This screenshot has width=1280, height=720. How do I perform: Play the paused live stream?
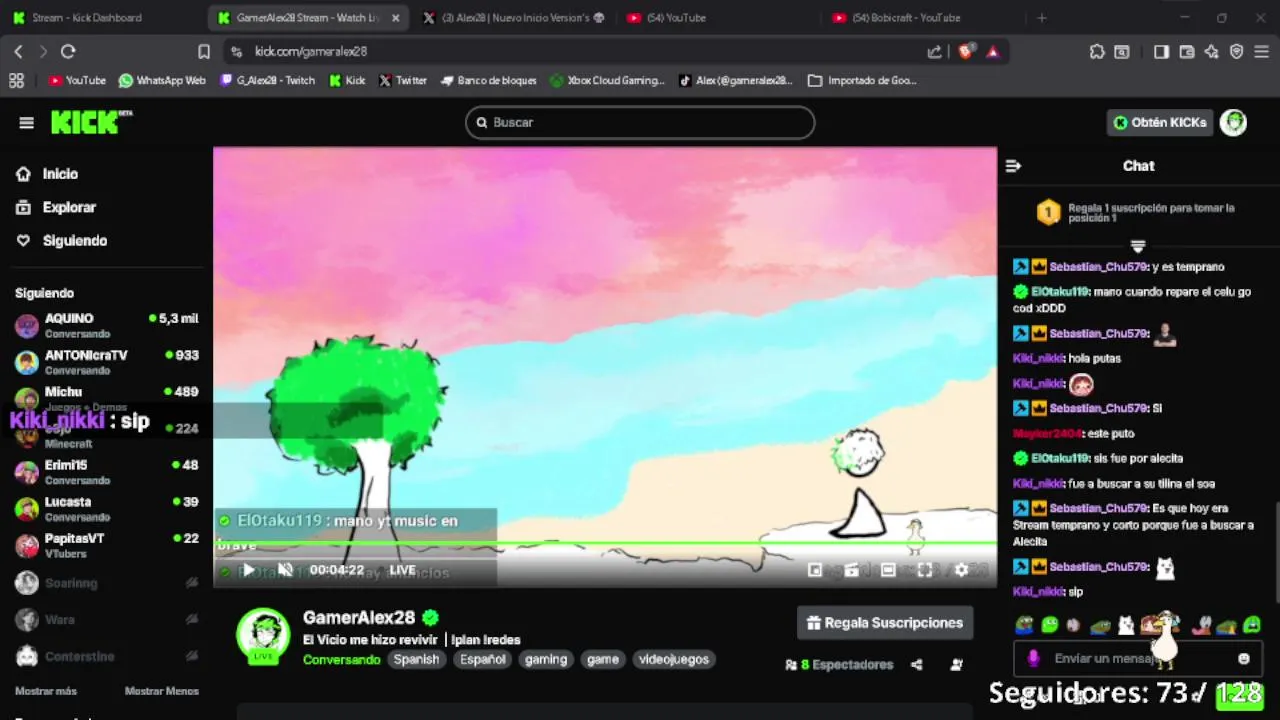click(248, 570)
